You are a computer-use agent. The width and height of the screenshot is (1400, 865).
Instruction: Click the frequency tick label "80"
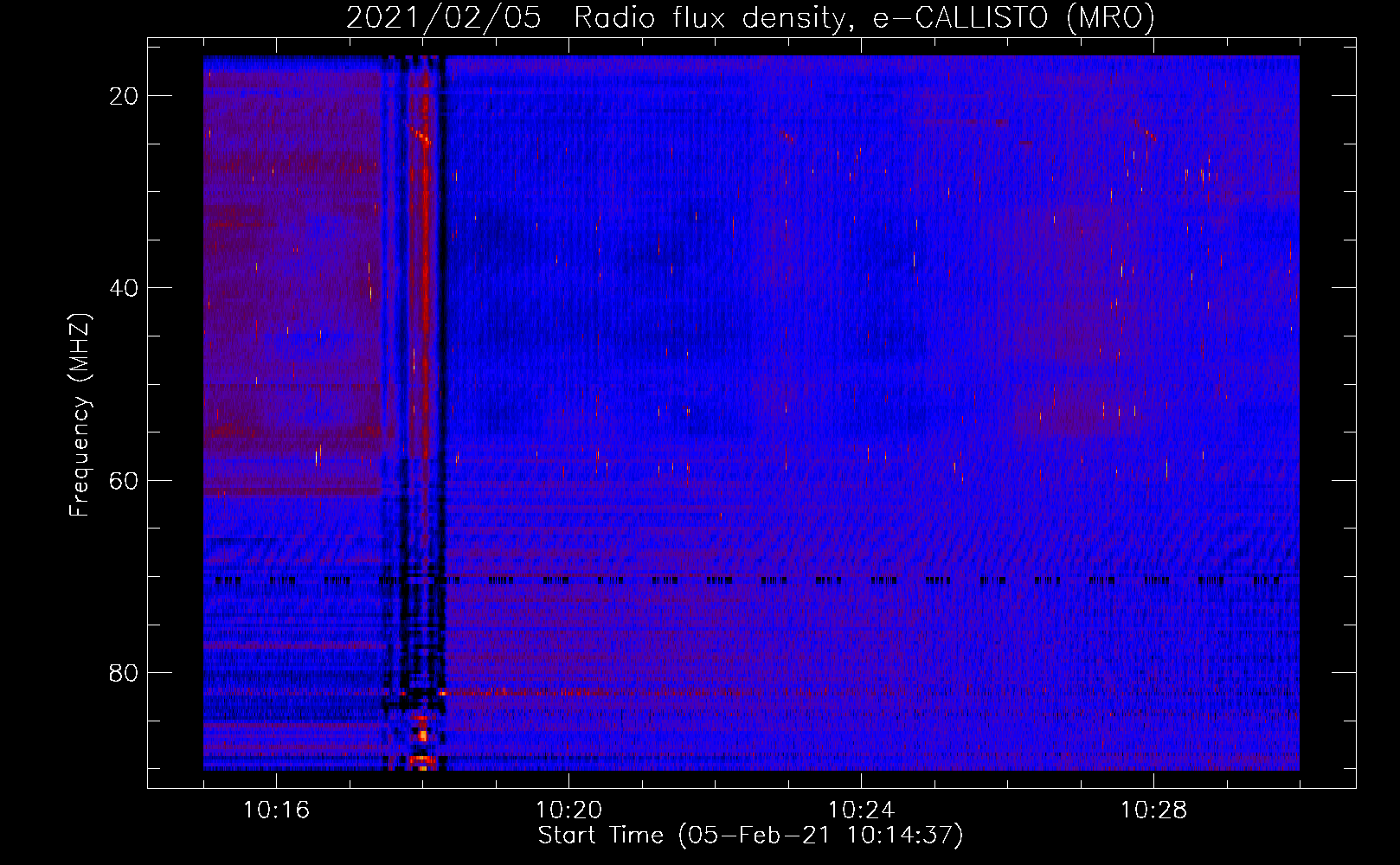point(124,672)
